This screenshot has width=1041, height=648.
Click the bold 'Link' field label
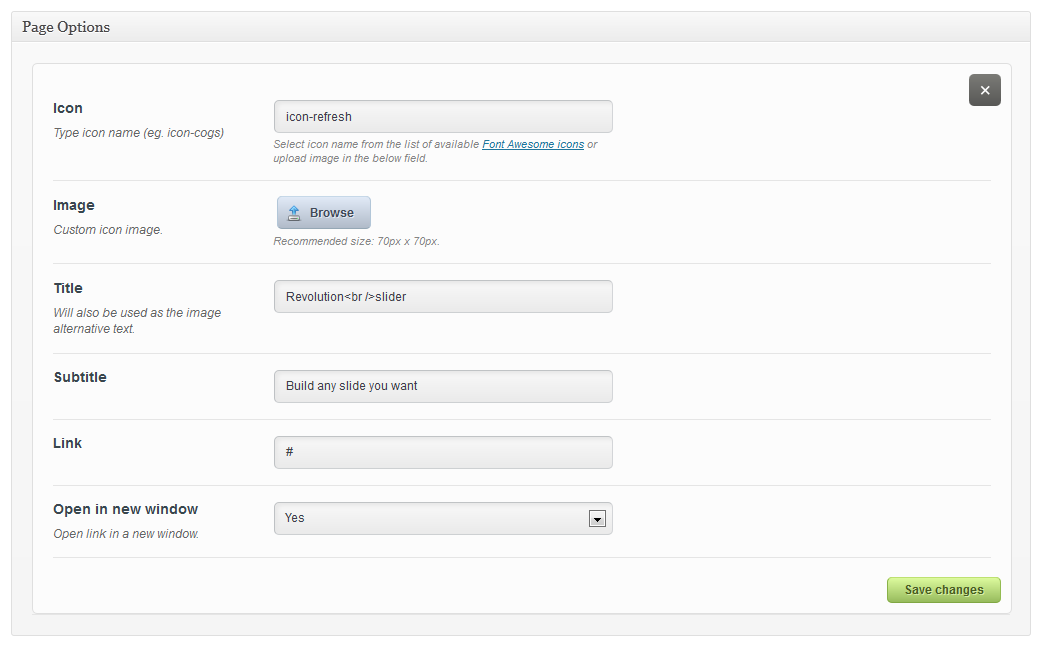pos(68,443)
